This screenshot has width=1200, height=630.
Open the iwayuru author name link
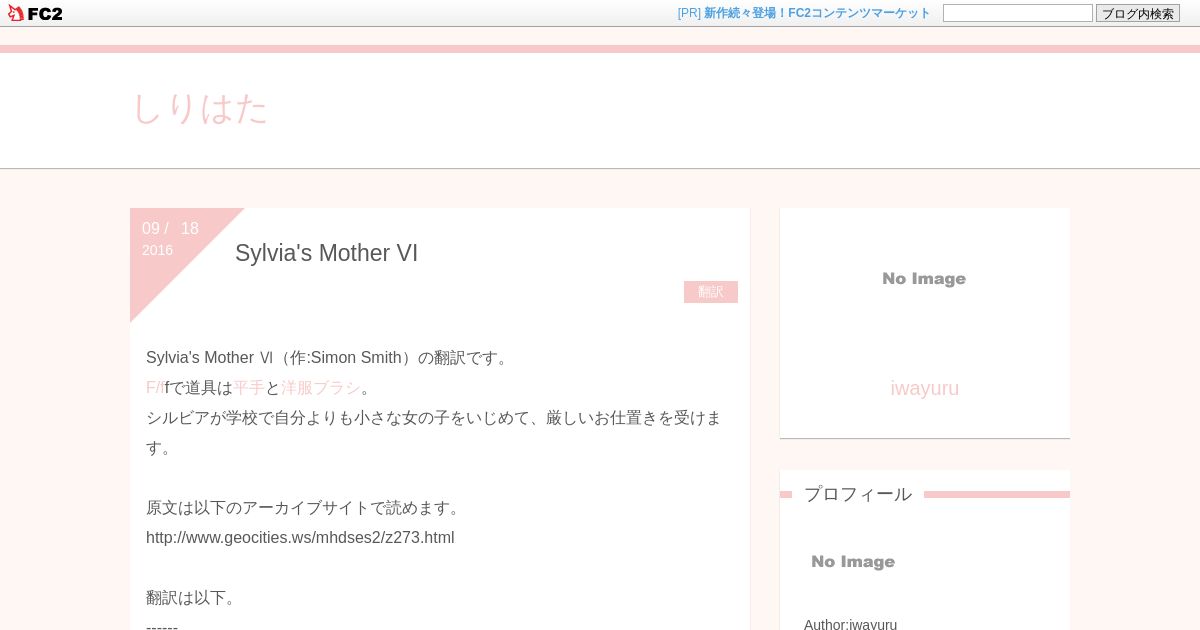pos(925,388)
